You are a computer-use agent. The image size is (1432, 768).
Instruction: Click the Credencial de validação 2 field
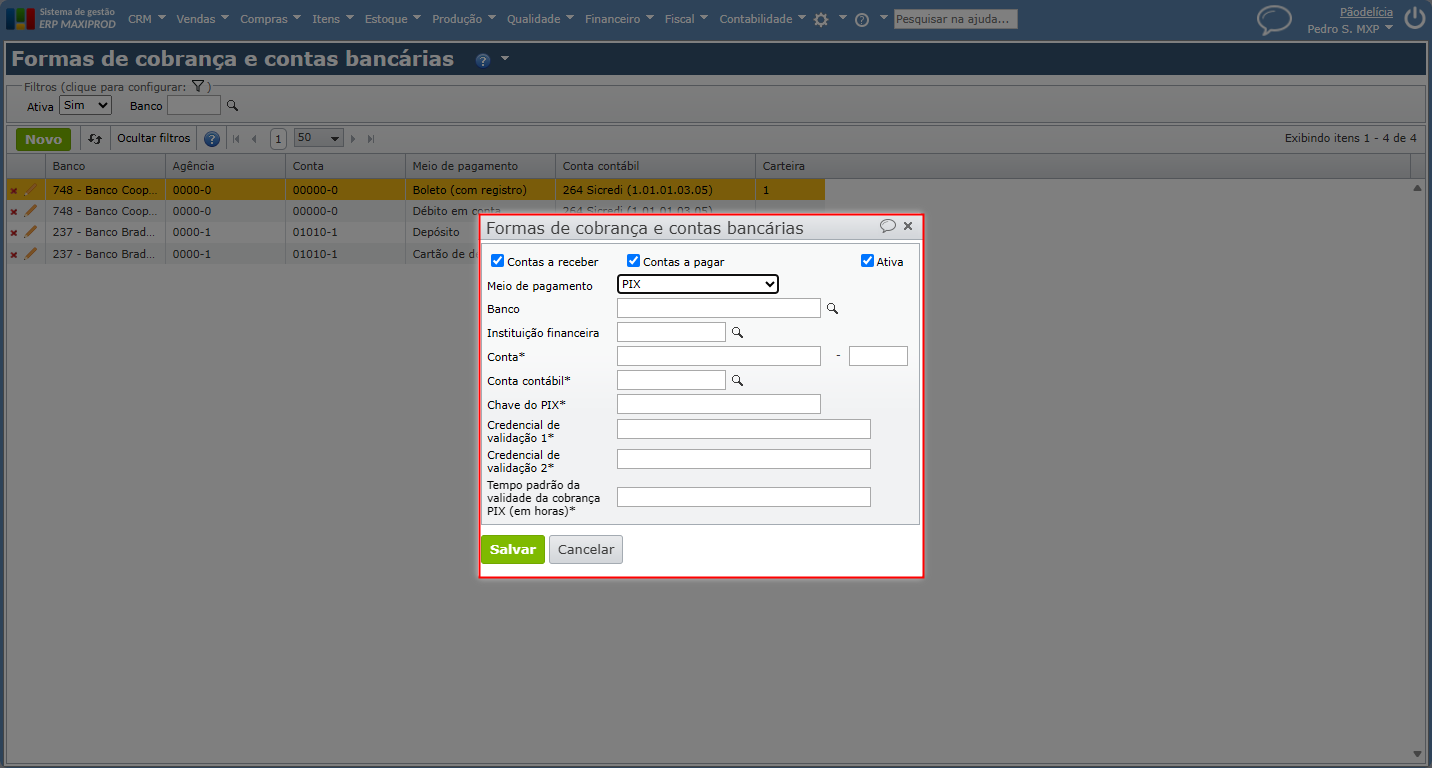click(744, 459)
